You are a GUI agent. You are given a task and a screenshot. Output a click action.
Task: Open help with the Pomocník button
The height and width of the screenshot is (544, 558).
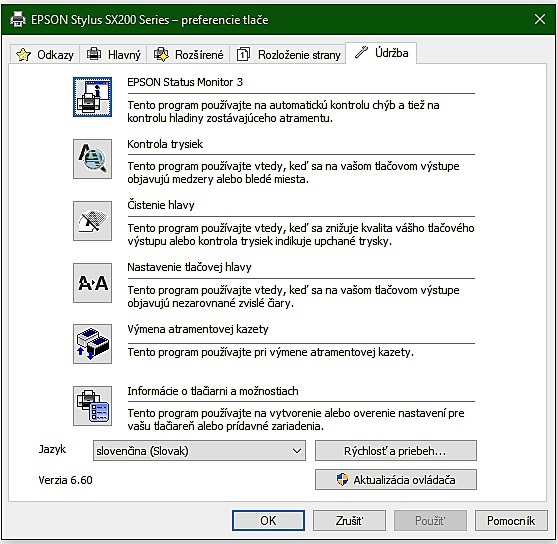[511, 521]
